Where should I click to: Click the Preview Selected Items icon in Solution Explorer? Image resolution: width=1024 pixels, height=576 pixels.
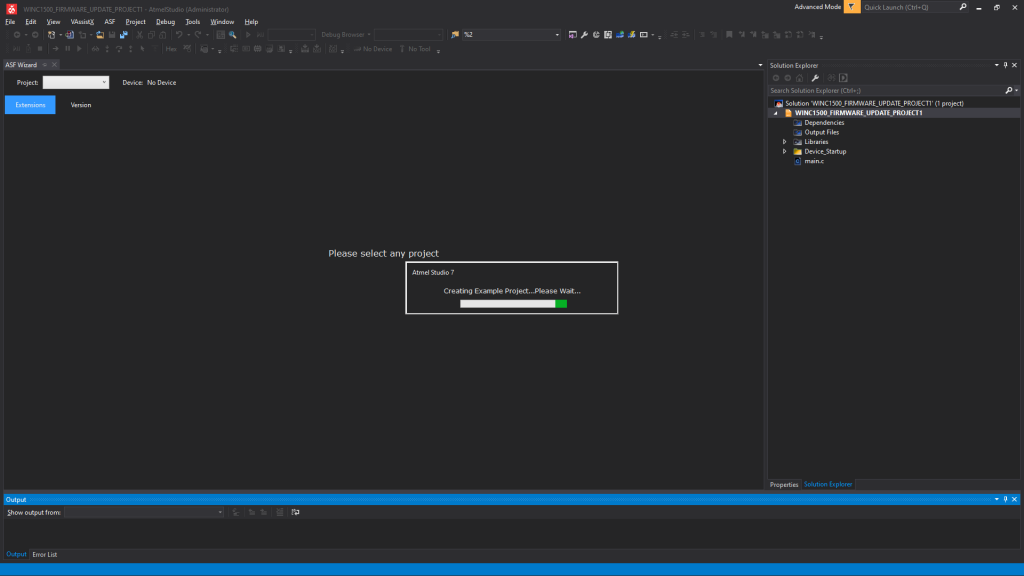pyautogui.click(x=843, y=78)
